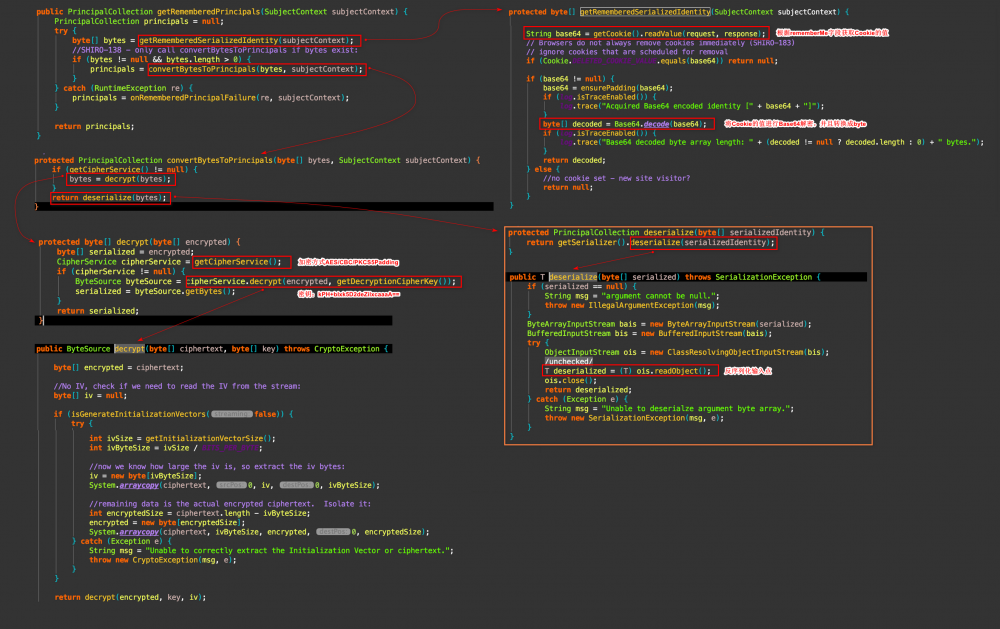Click the 'Base64 decoded byte array length' trace line
The width and height of the screenshot is (1000, 629).
tap(772, 142)
